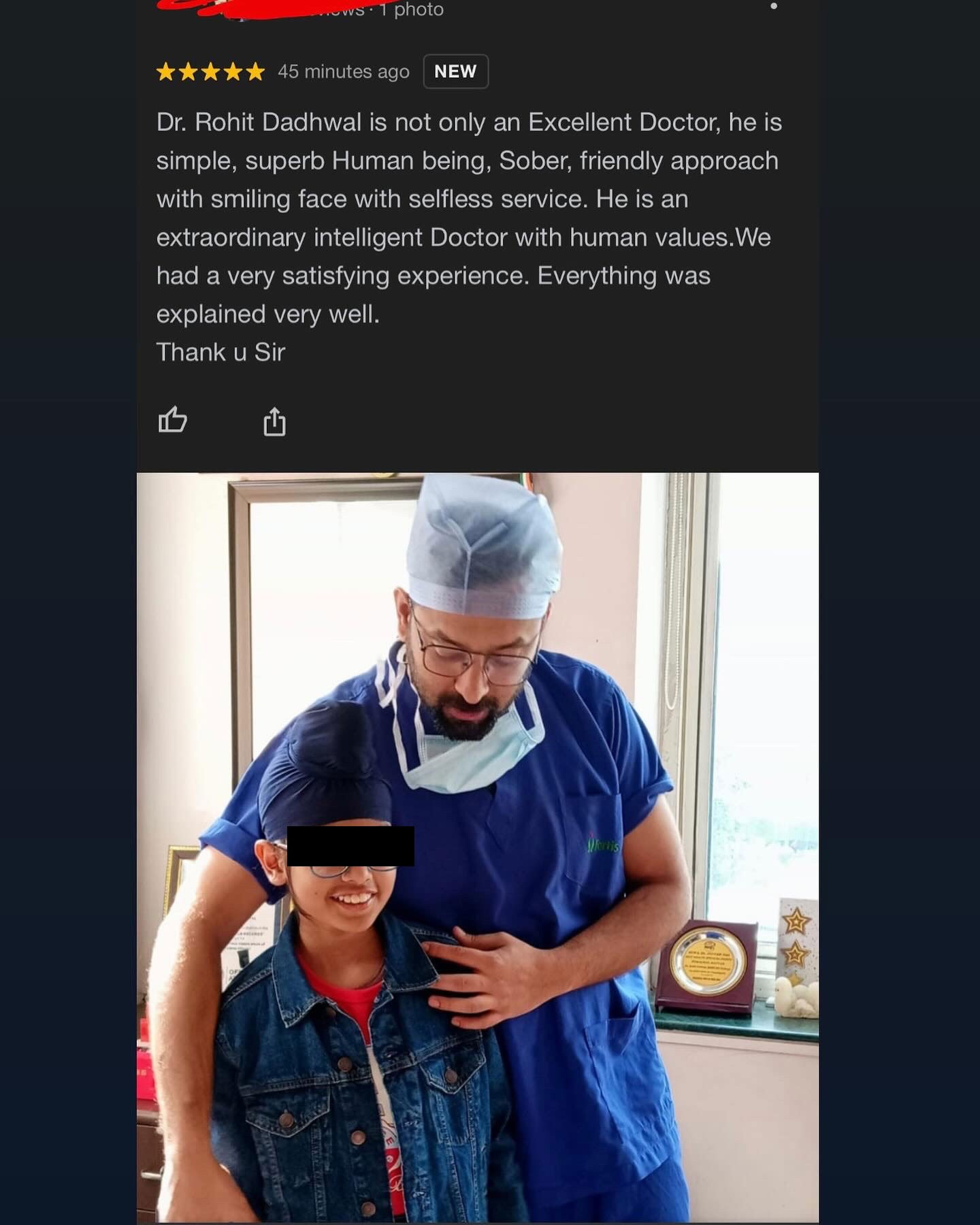The width and height of the screenshot is (980, 1225).
Task: Share this review via the share icon
Action: pos(274,421)
